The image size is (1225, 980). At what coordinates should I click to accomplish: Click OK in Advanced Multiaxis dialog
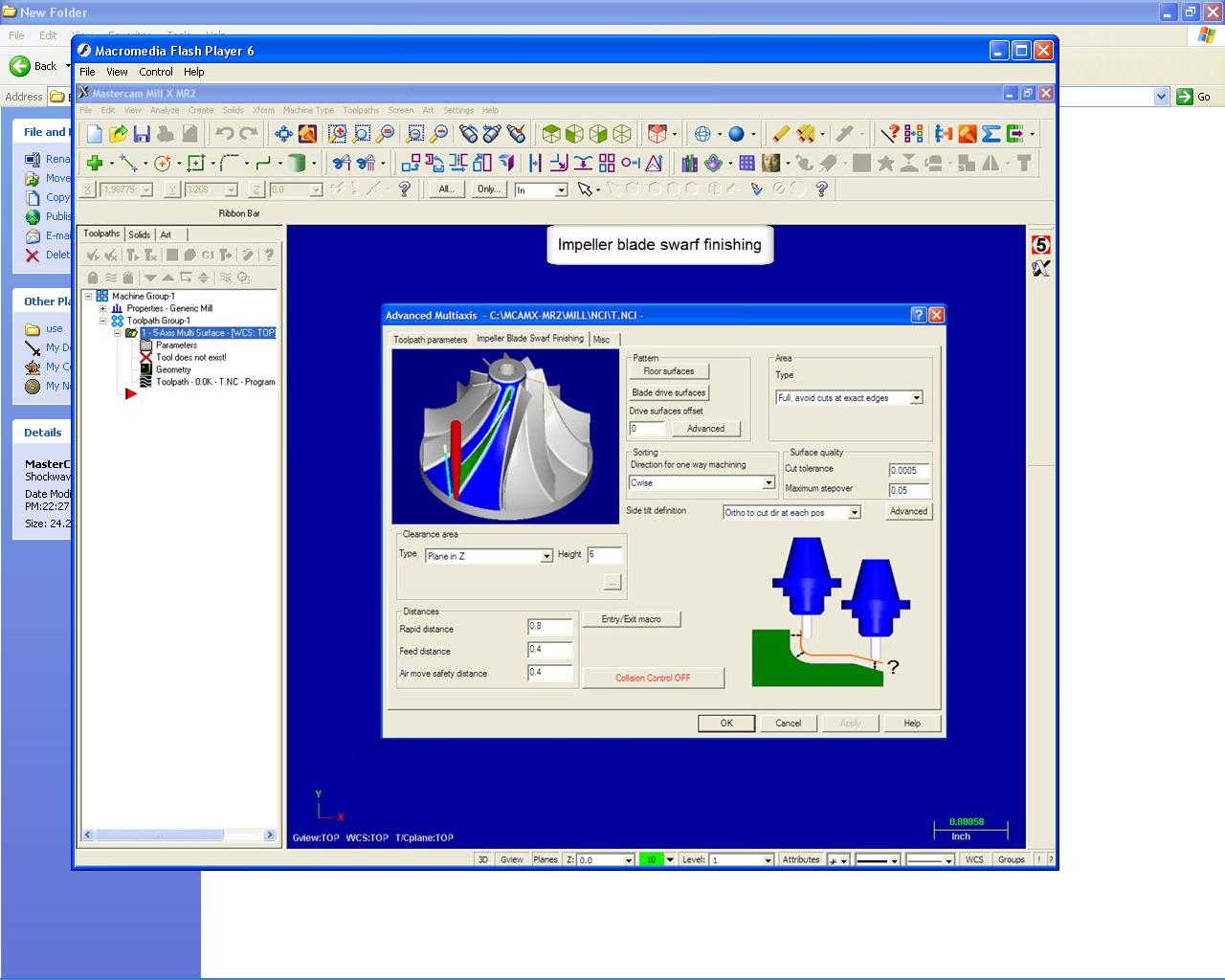[726, 724]
